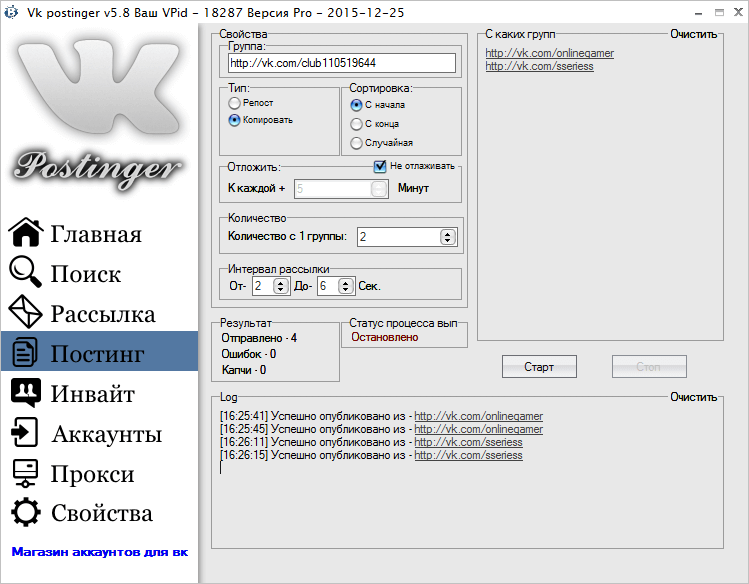Click the document icon next to Постинг
The image size is (749, 584).
(24, 352)
